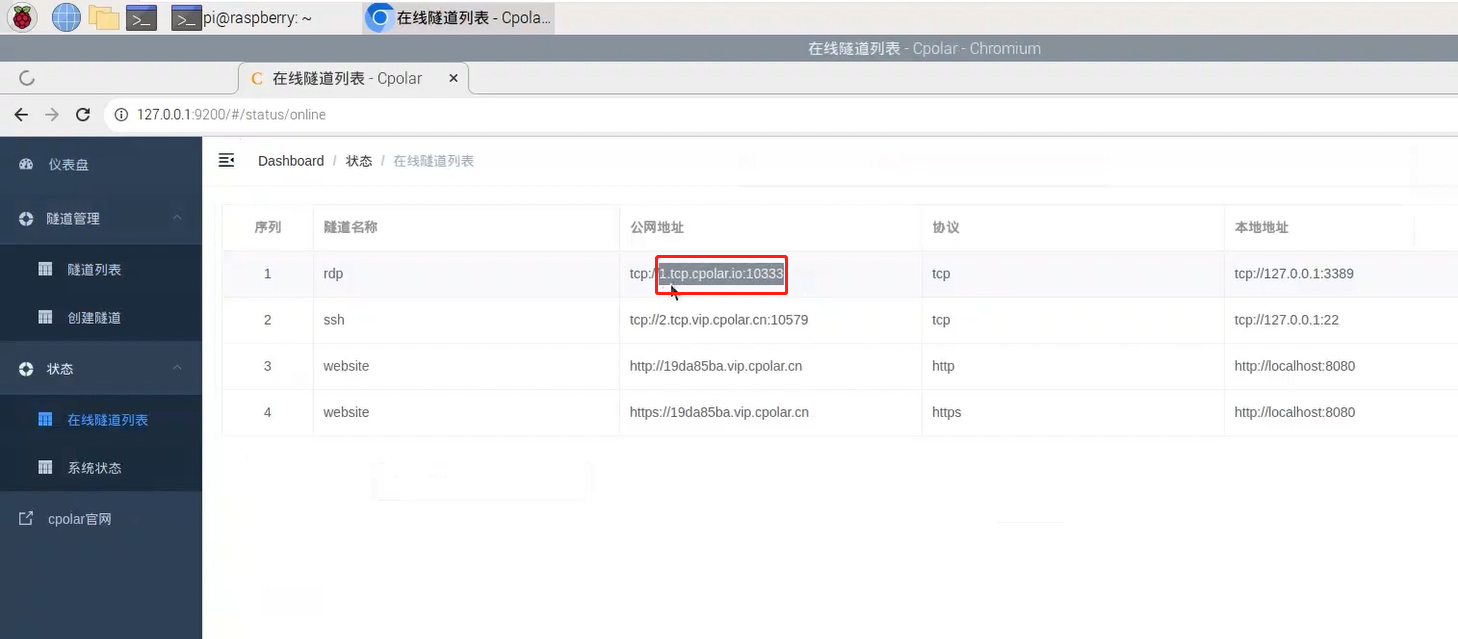Image resolution: width=1458 pixels, height=639 pixels.
Task: Launch the web browser globe icon
Action: pyautogui.click(x=66, y=17)
